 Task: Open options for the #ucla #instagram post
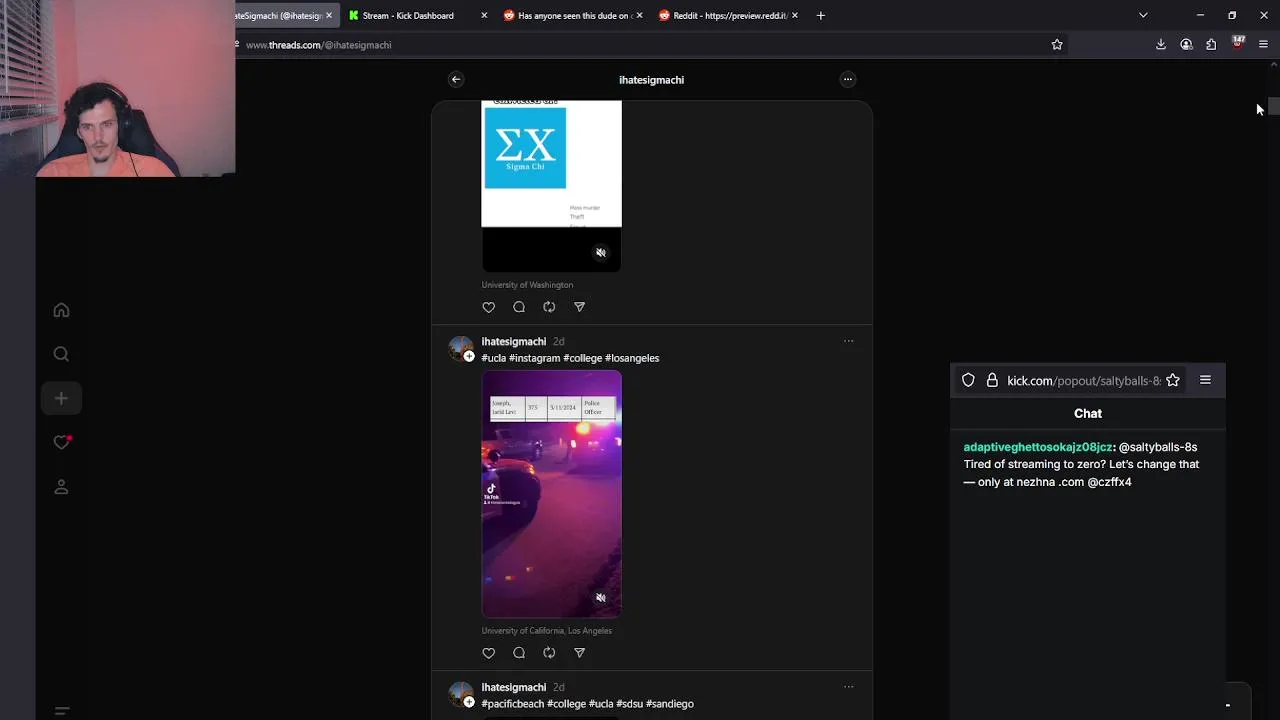click(848, 341)
